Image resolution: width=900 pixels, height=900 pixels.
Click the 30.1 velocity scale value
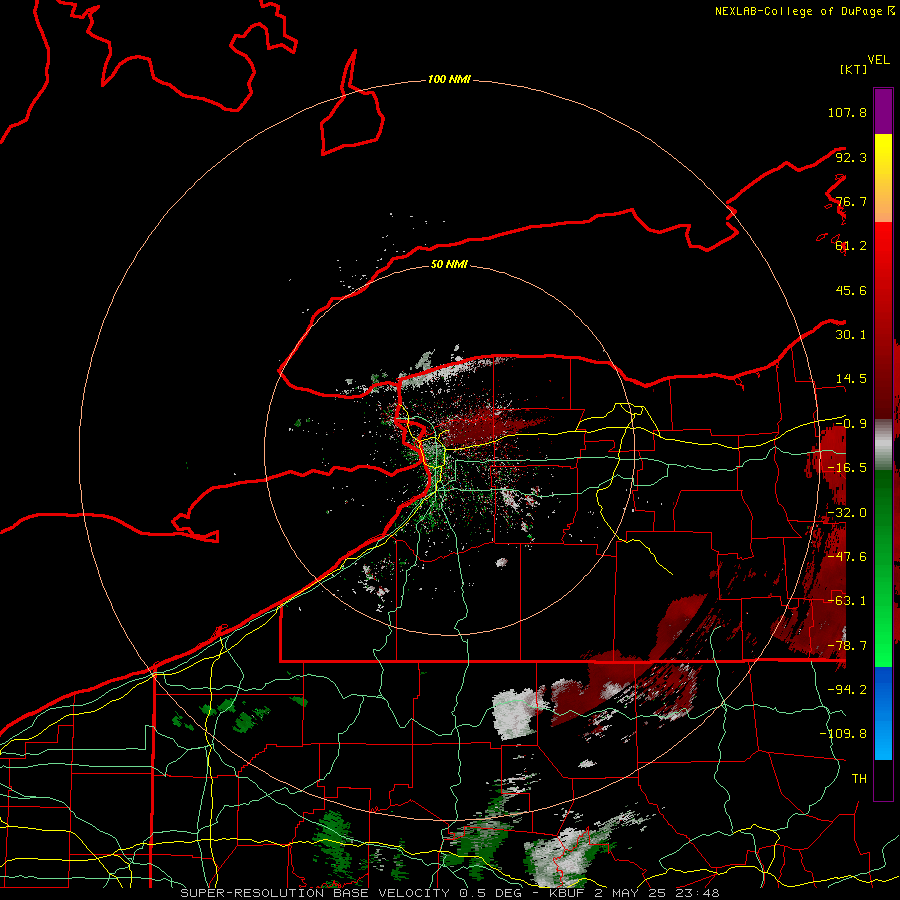click(x=851, y=335)
